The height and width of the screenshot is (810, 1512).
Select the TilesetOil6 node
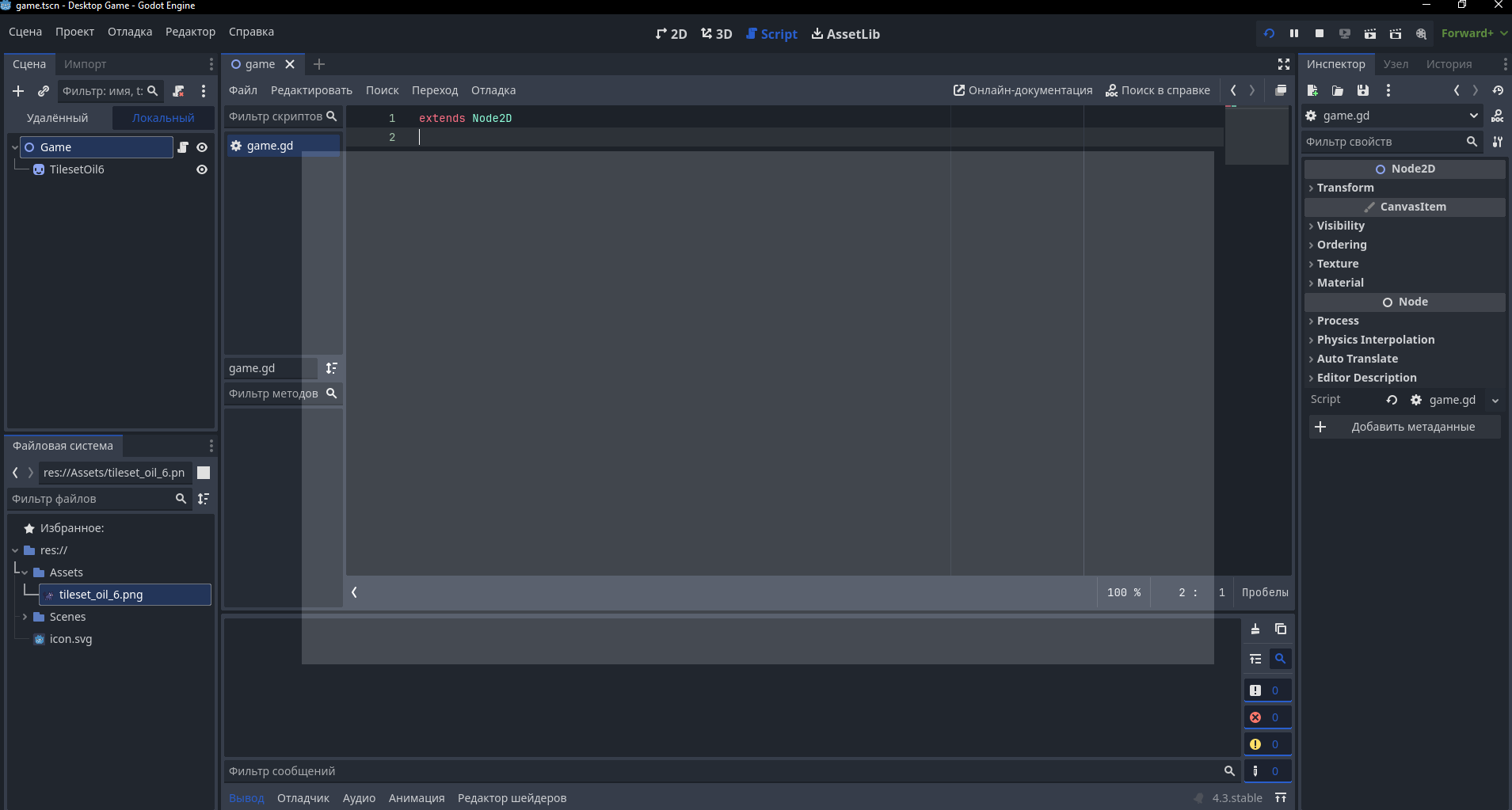(x=77, y=169)
